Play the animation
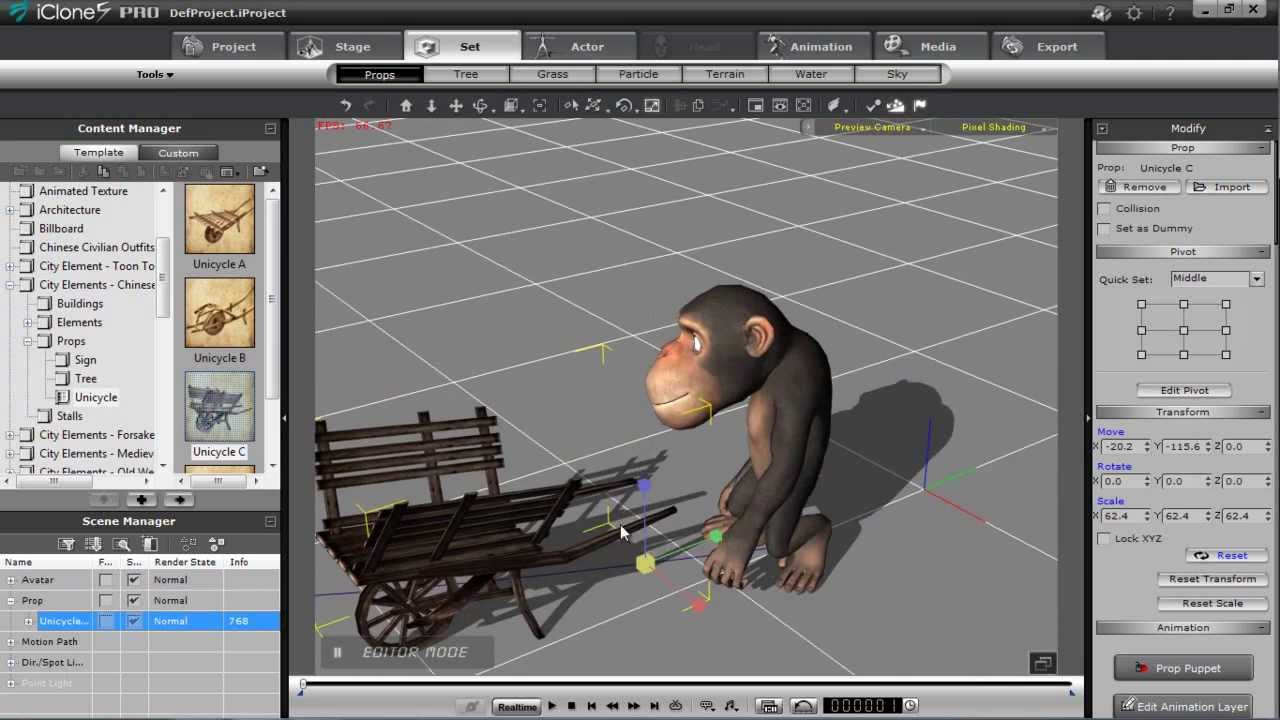Viewport: 1280px width, 720px height. click(x=551, y=706)
